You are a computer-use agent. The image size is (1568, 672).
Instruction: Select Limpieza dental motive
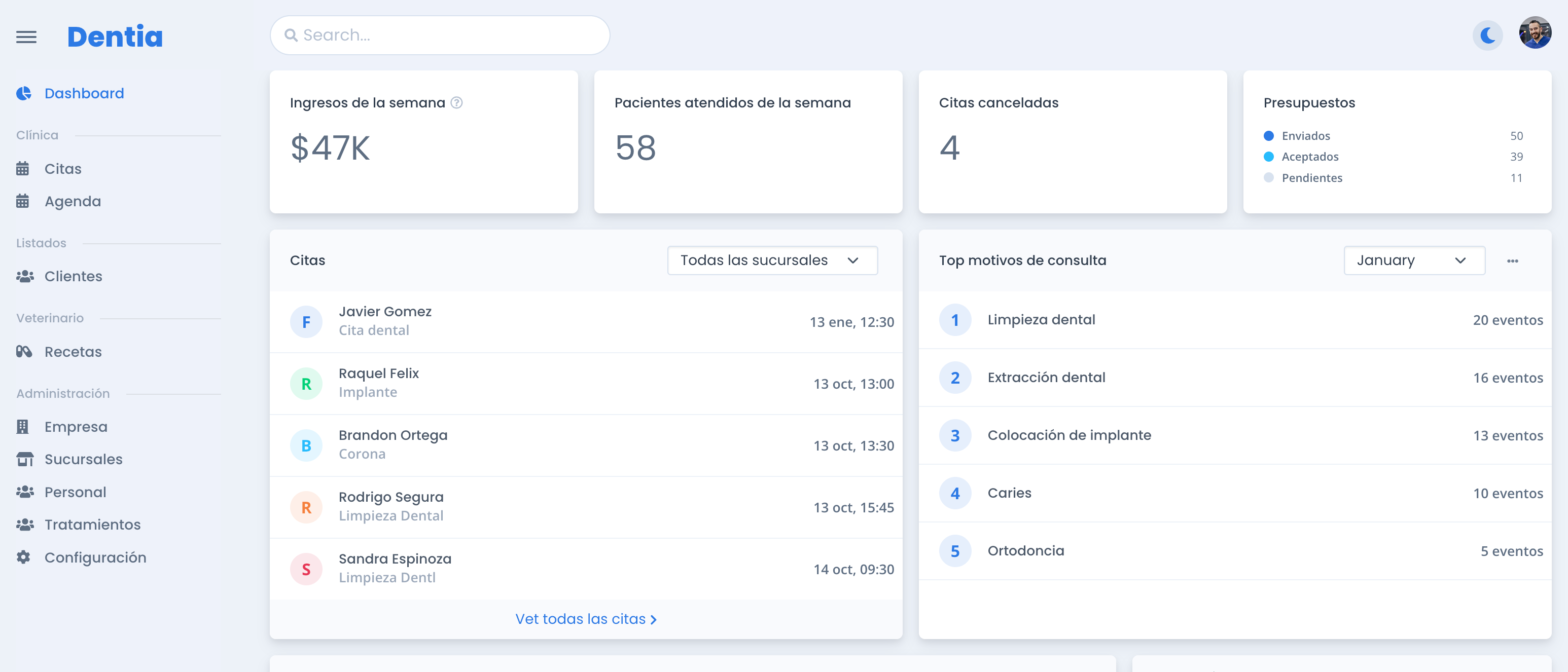tap(1234, 320)
